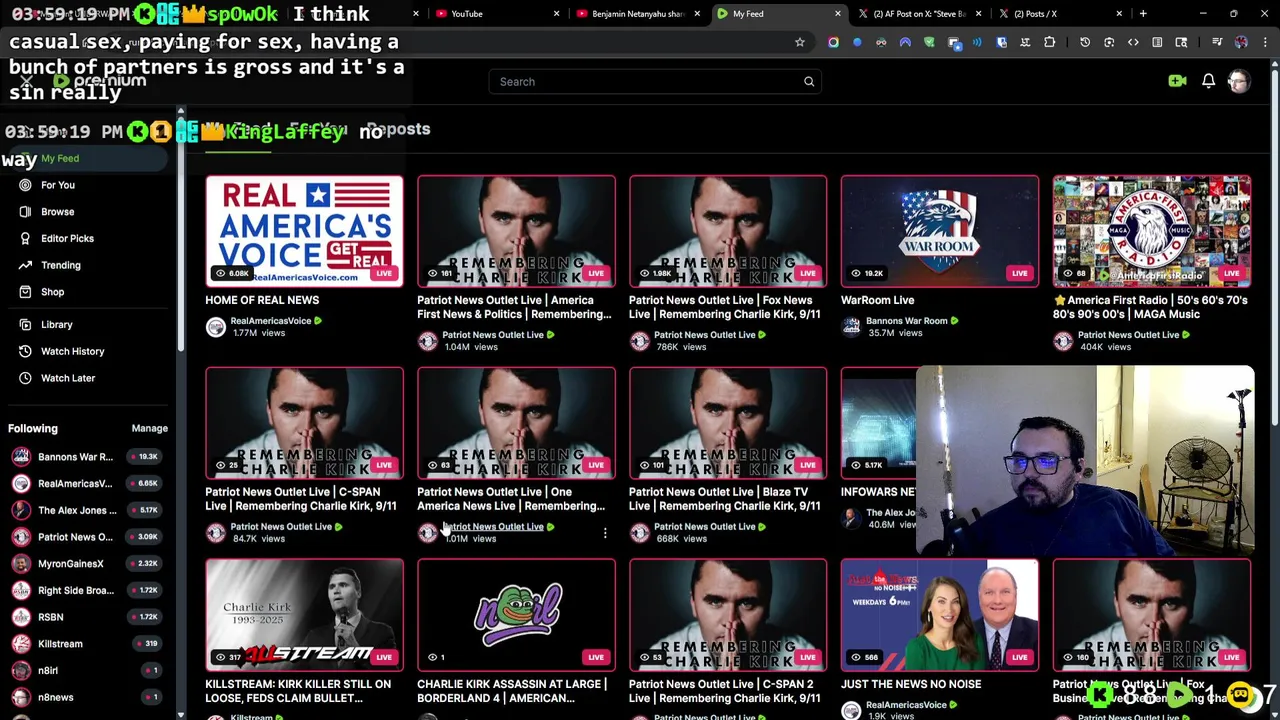Screen dimensions: 1280x720
Task: Bookmark this page with the star icon
Action: 799,42
